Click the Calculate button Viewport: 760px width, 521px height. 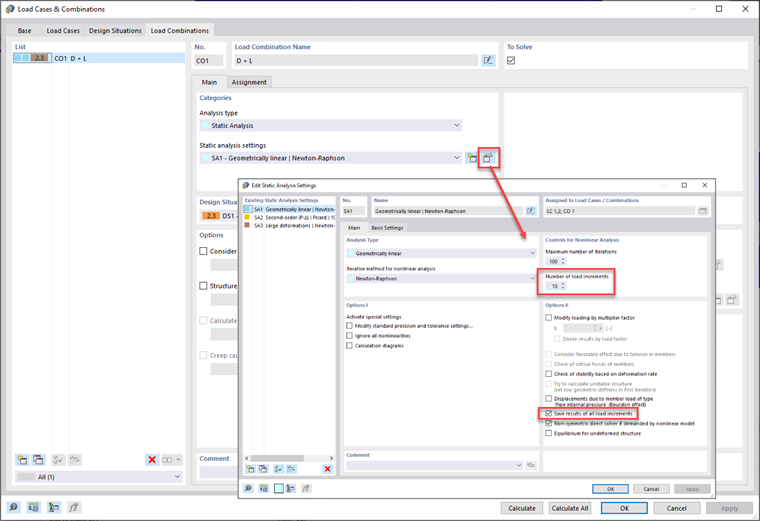point(522,508)
